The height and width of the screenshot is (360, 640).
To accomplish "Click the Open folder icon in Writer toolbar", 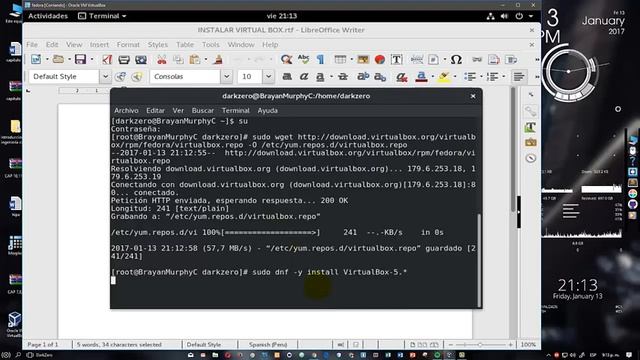I will [x=58, y=60].
